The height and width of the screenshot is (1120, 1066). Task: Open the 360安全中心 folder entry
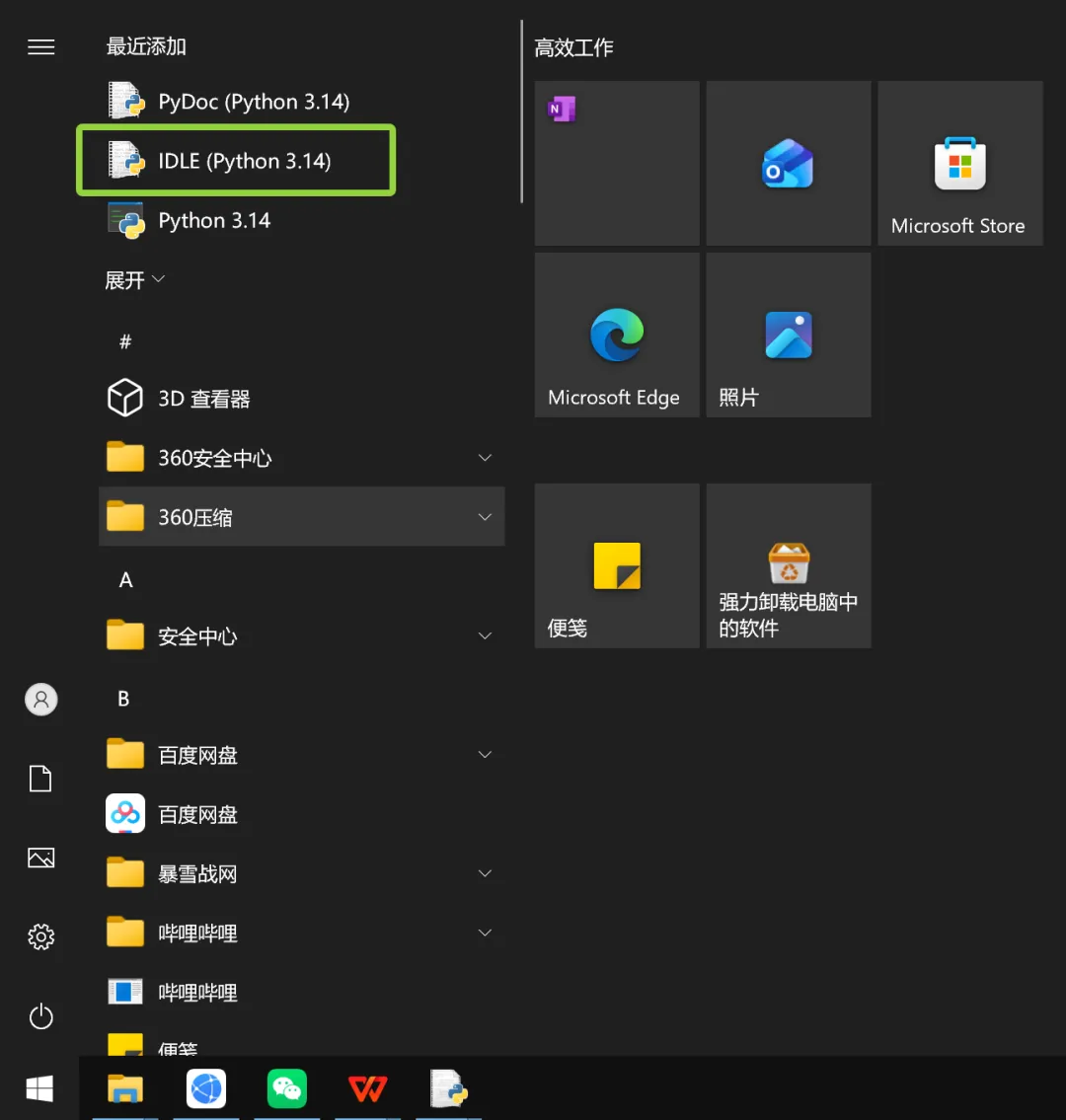(x=301, y=458)
